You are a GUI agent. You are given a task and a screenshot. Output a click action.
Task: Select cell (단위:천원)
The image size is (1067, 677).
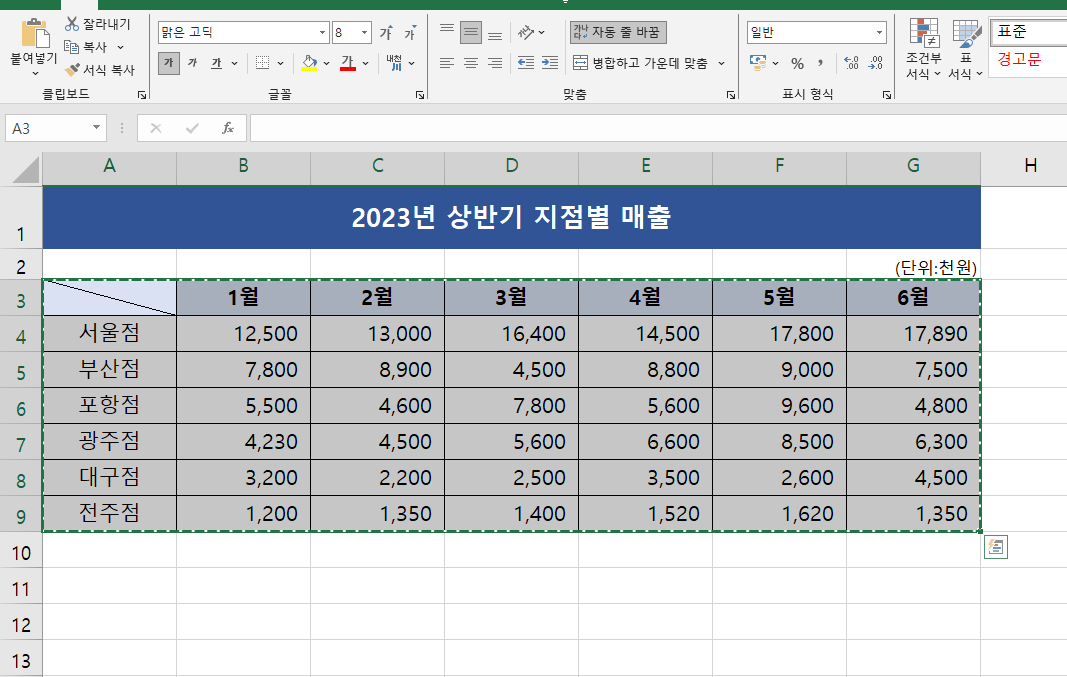pos(913,267)
